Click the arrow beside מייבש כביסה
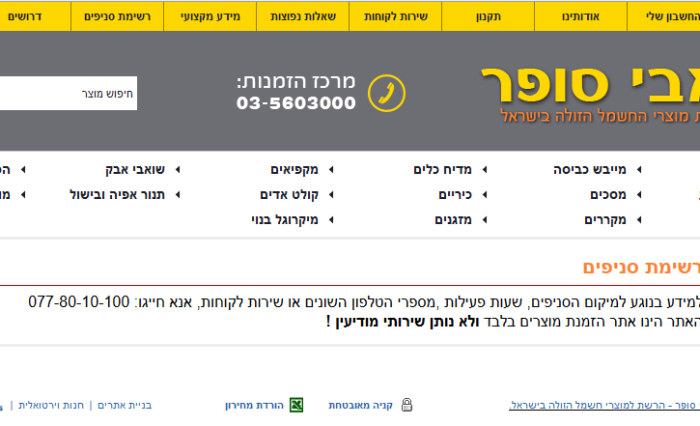700x426 pixels. [639, 170]
